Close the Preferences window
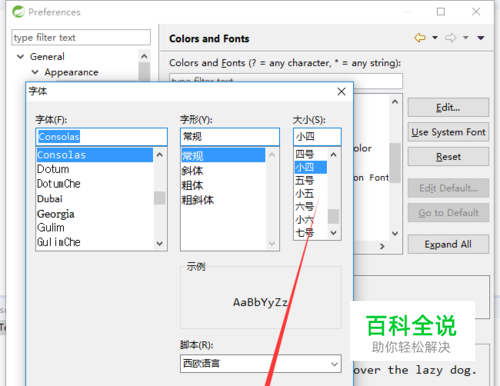 click(476, 12)
